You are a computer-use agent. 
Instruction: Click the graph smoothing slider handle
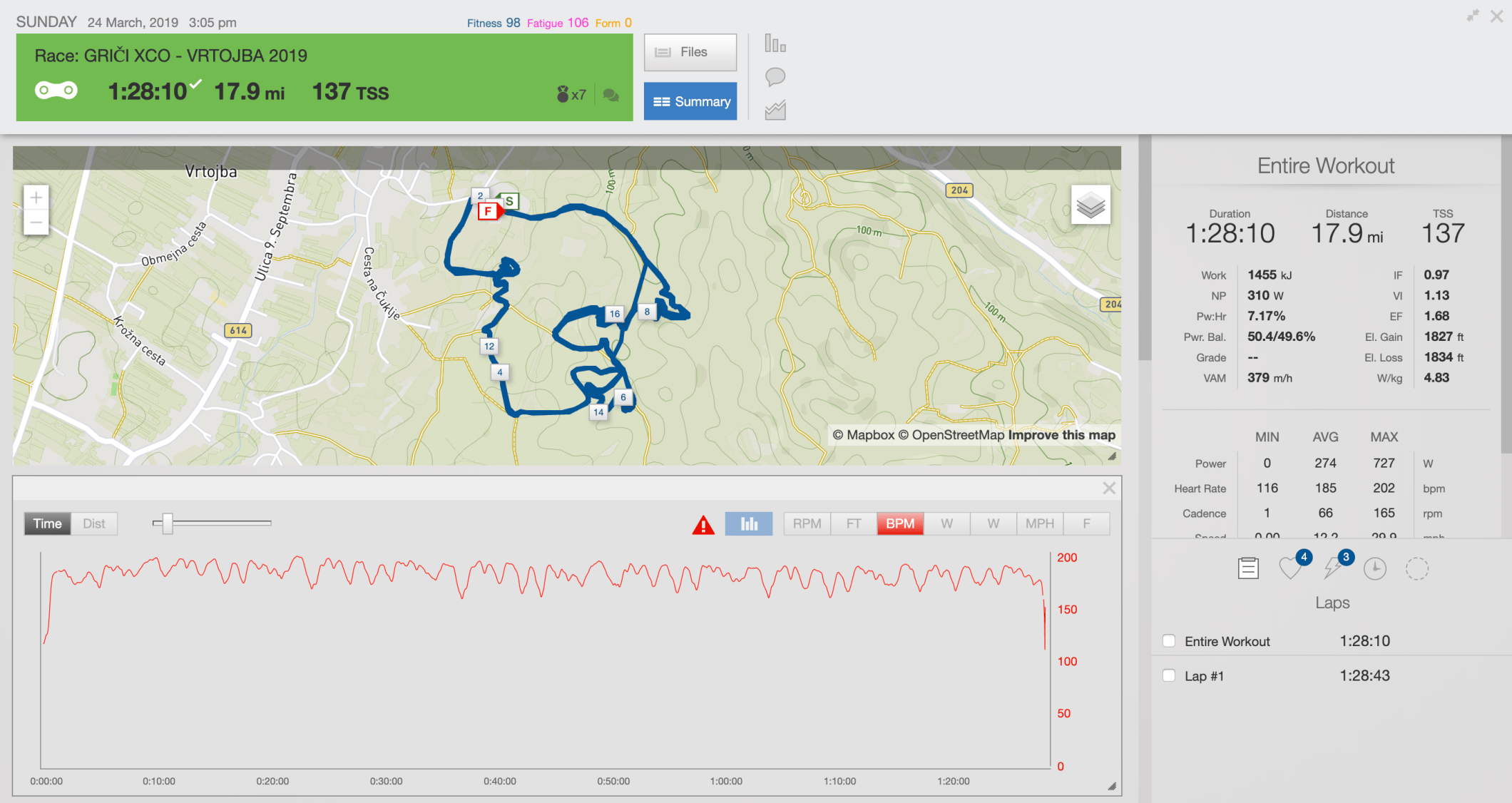click(167, 523)
